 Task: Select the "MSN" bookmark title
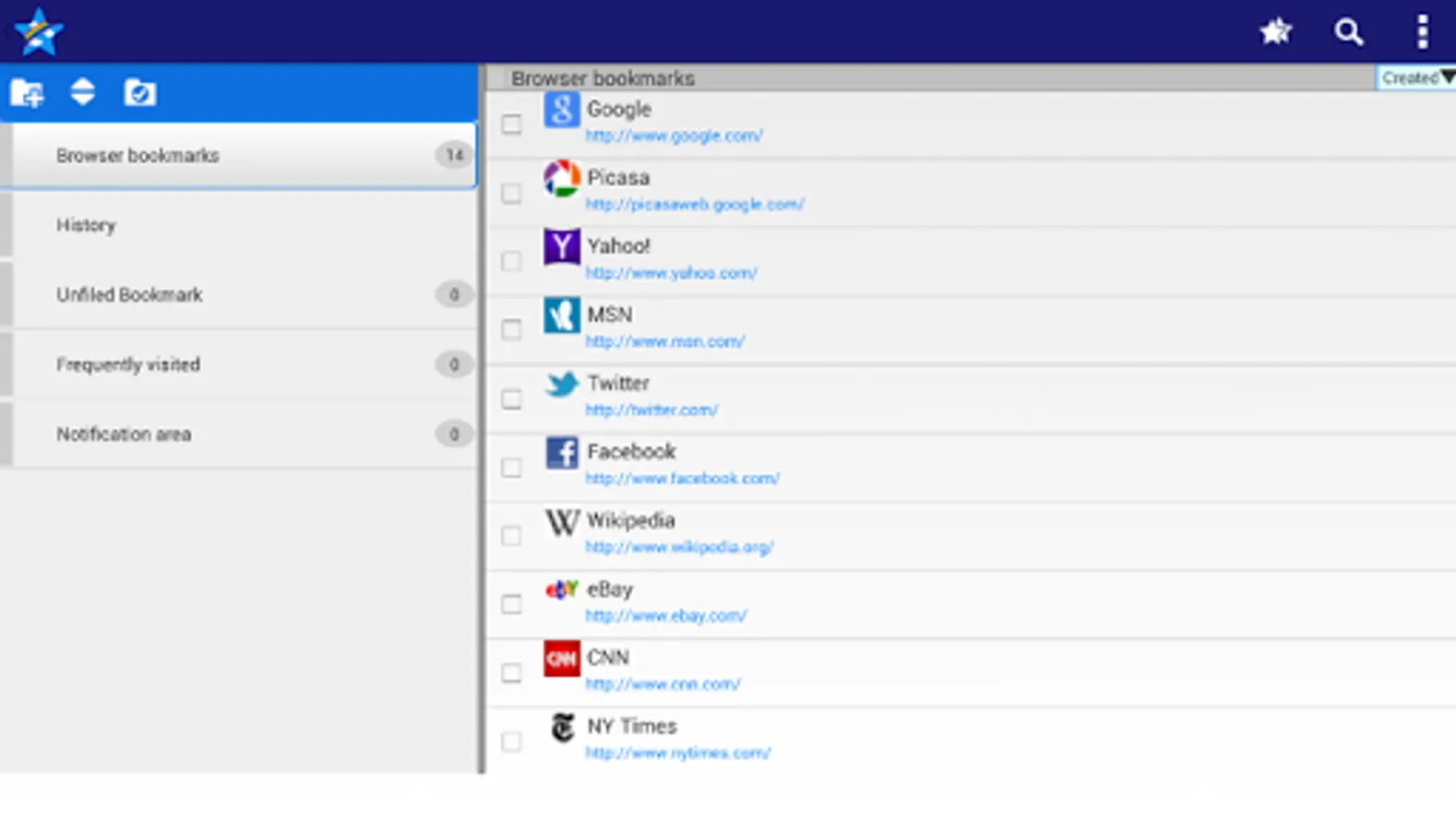coord(610,314)
